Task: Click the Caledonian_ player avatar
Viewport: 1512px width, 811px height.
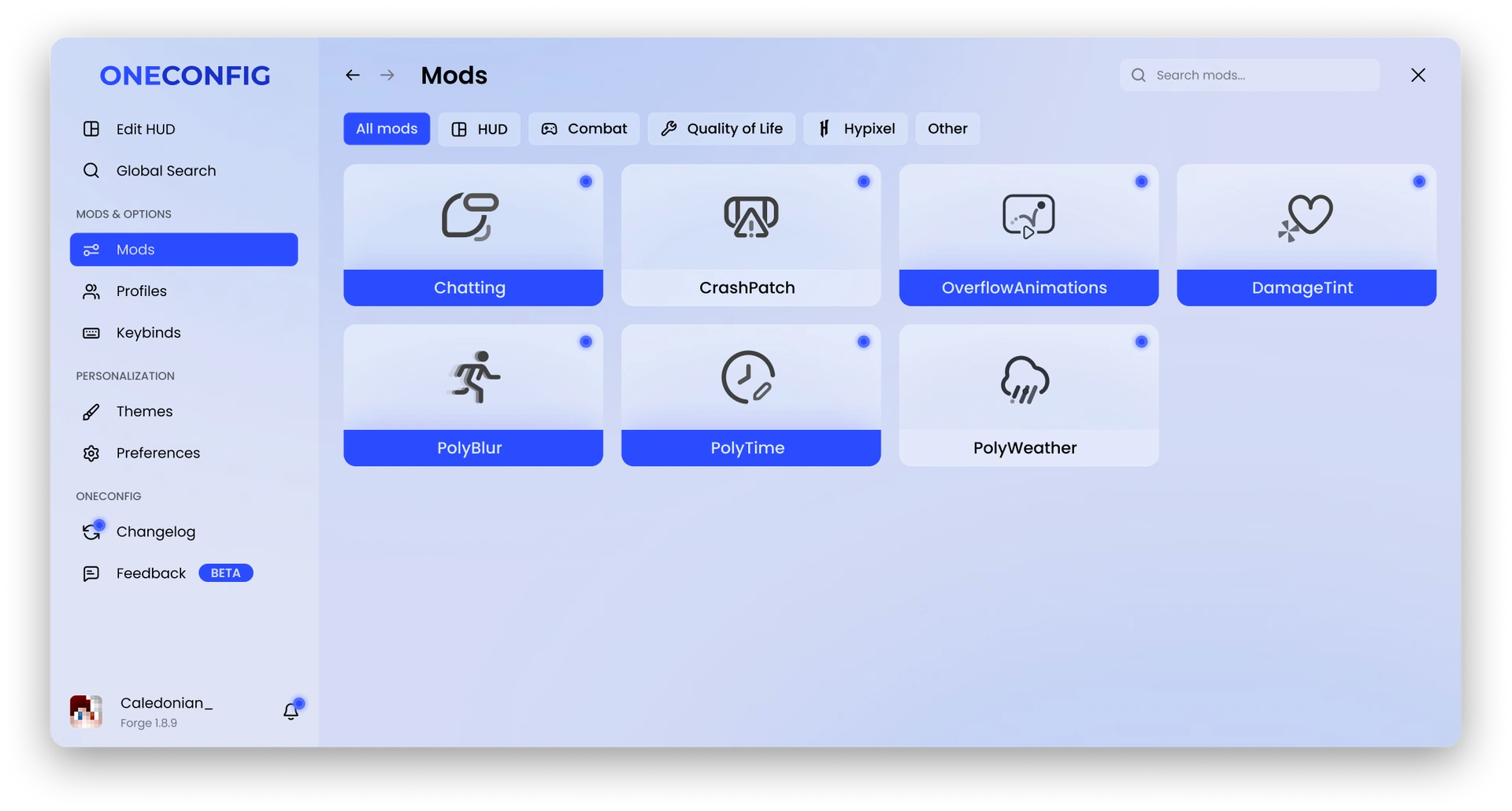Action: point(86,711)
